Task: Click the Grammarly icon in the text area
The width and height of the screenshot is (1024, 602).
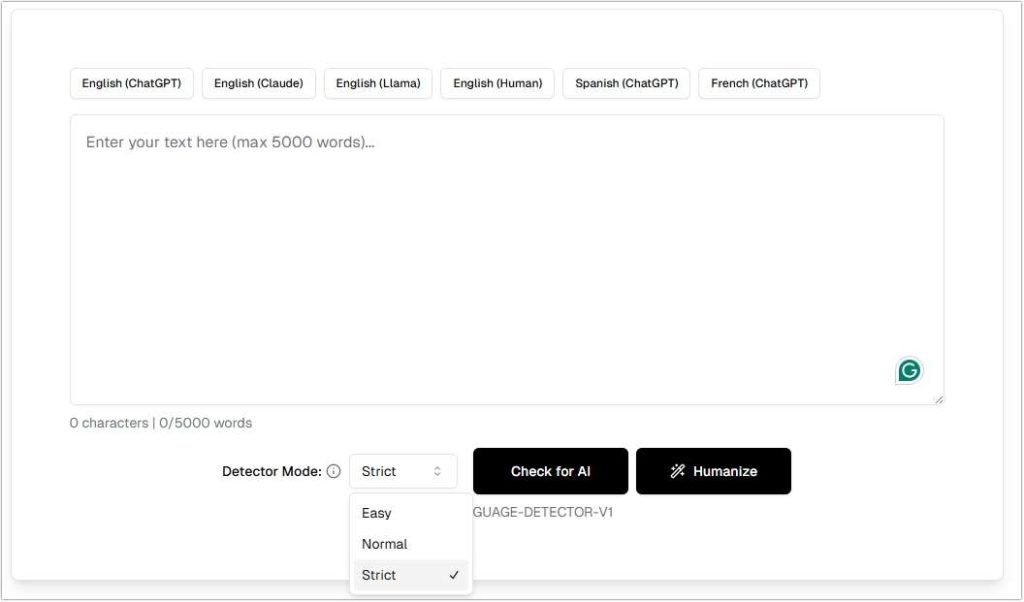Action: pyautogui.click(x=908, y=371)
